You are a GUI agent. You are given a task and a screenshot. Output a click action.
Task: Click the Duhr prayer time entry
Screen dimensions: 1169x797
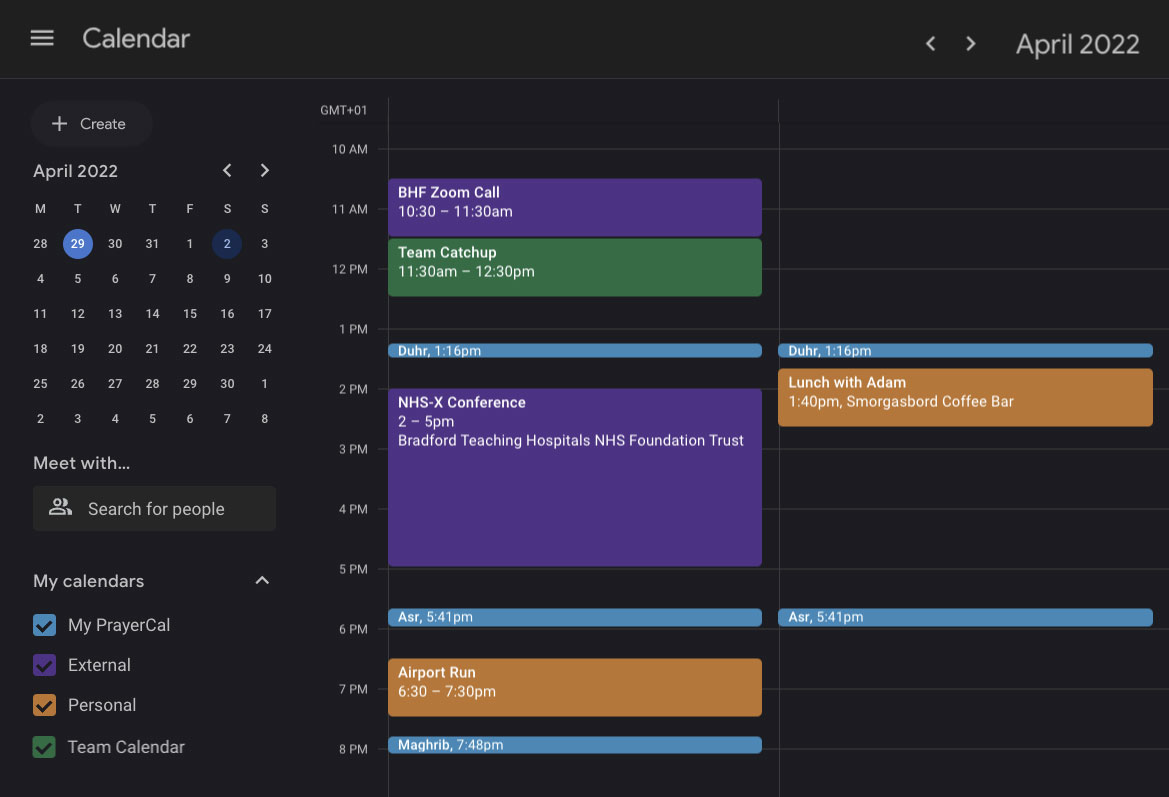pos(574,351)
